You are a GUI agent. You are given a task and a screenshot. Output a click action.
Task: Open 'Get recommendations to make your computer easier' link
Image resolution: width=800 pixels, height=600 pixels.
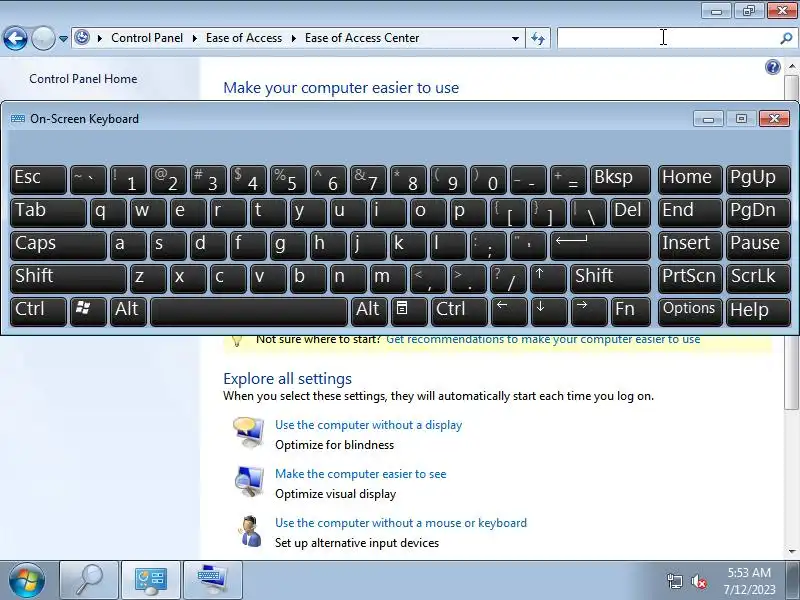tap(543, 339)
